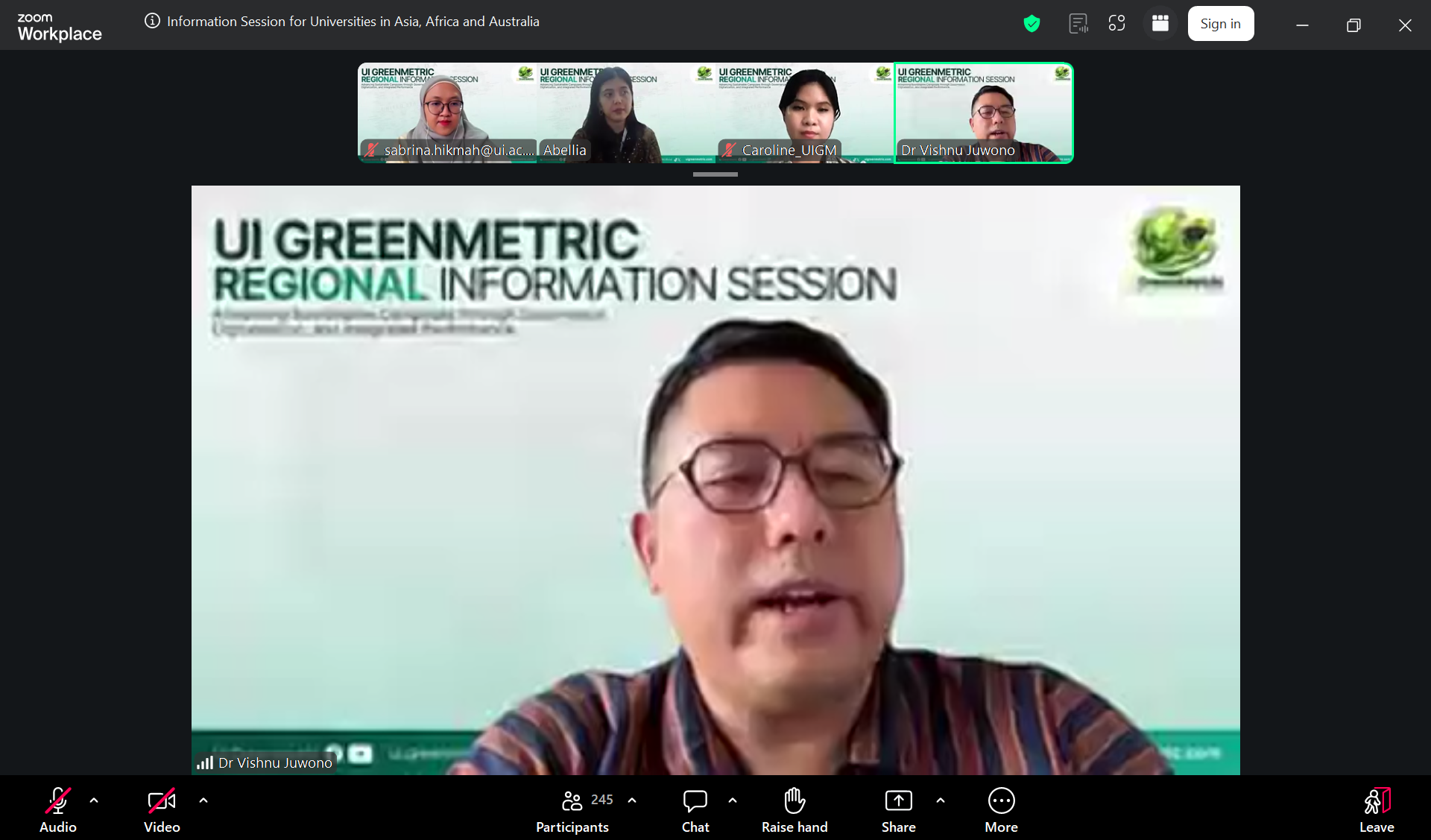
Task: Click the Sign in button
Action: point(1220,24)
